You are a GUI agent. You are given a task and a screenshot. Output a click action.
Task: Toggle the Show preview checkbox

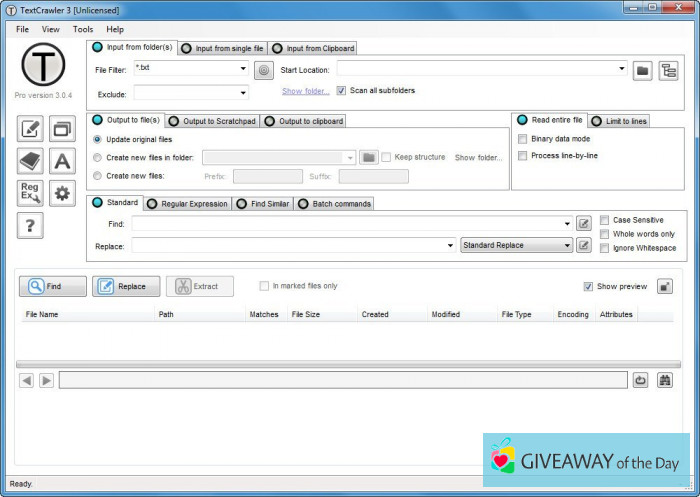tap(588, 286)
